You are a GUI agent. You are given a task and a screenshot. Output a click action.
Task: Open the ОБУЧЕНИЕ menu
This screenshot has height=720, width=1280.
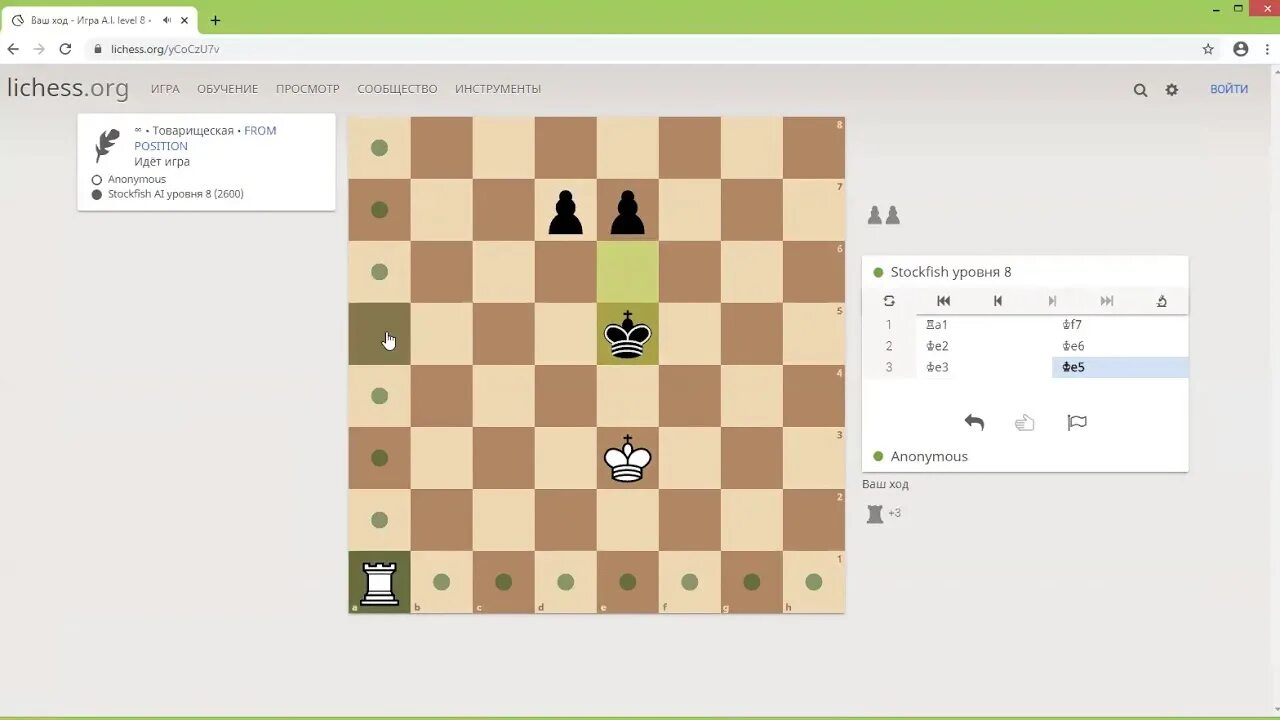227,89
